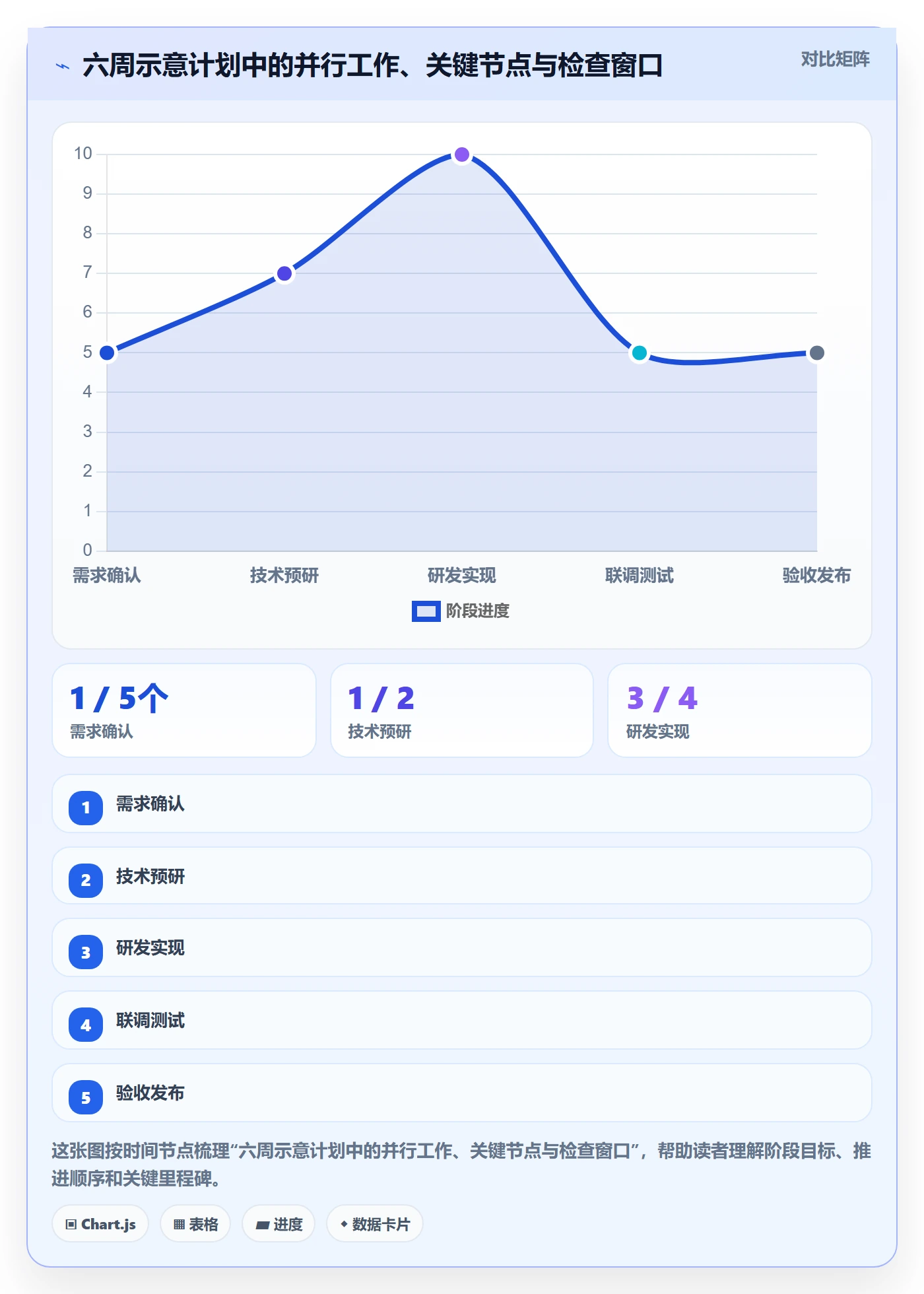Click the 联调测试 x-axis label

point(640,576)
